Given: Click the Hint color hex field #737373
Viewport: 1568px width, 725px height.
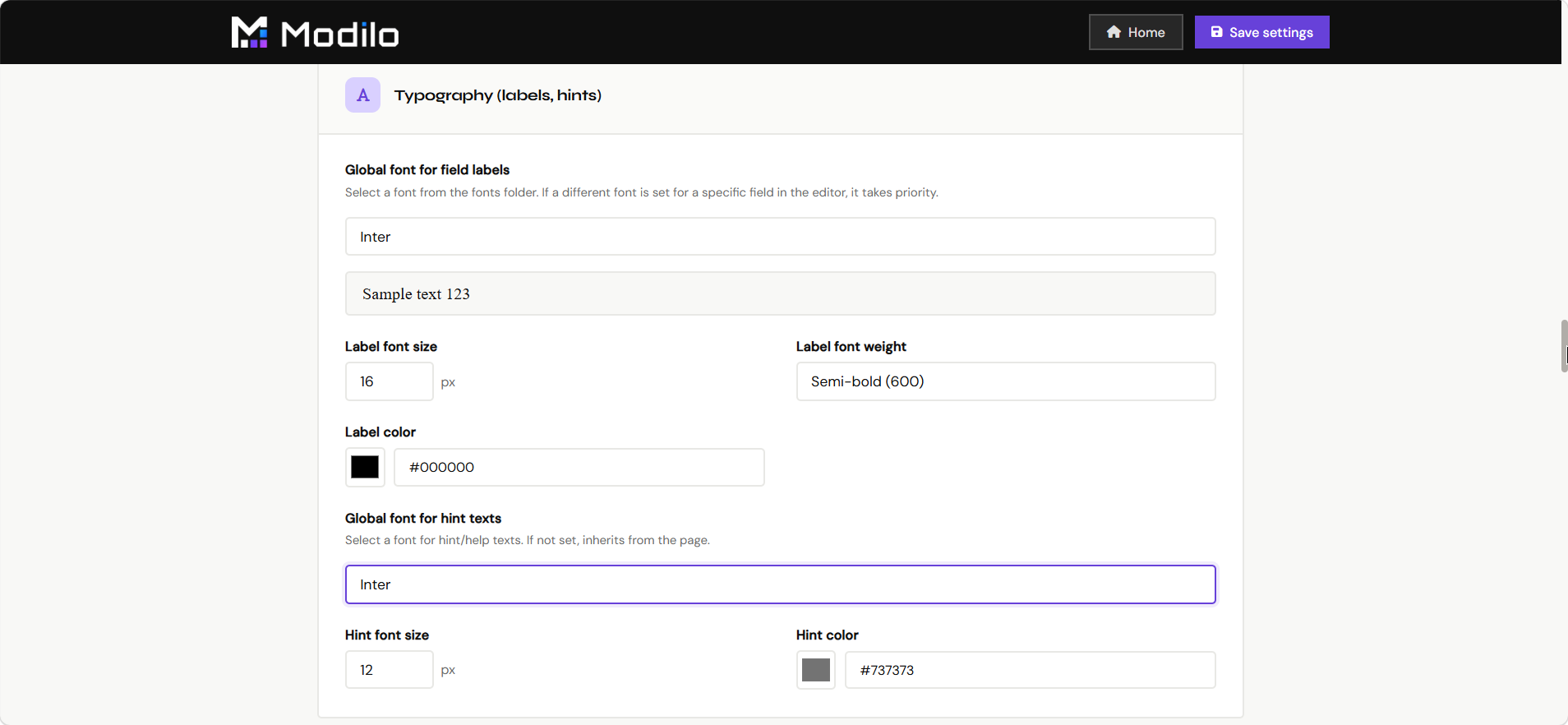Looking at the screenshot, I should 1031,670.
